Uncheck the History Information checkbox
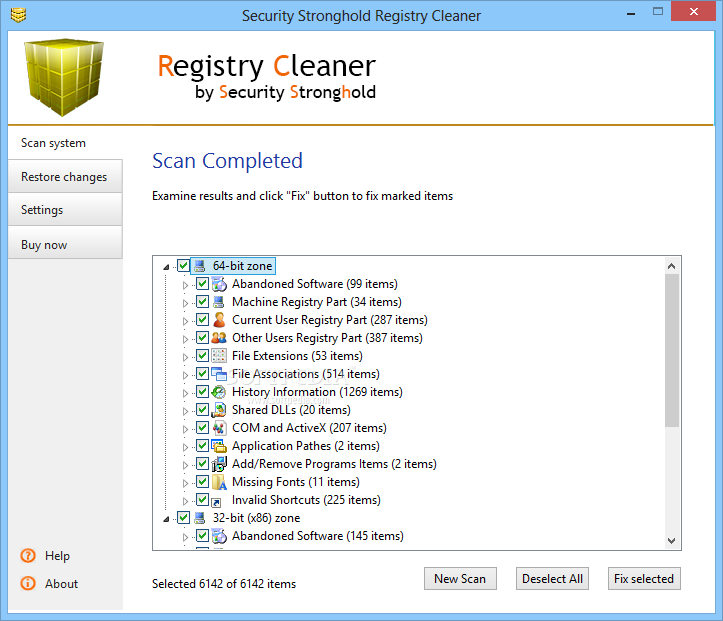Image resolution: width=723 pixels, height=621 pixels. (202, 391)
